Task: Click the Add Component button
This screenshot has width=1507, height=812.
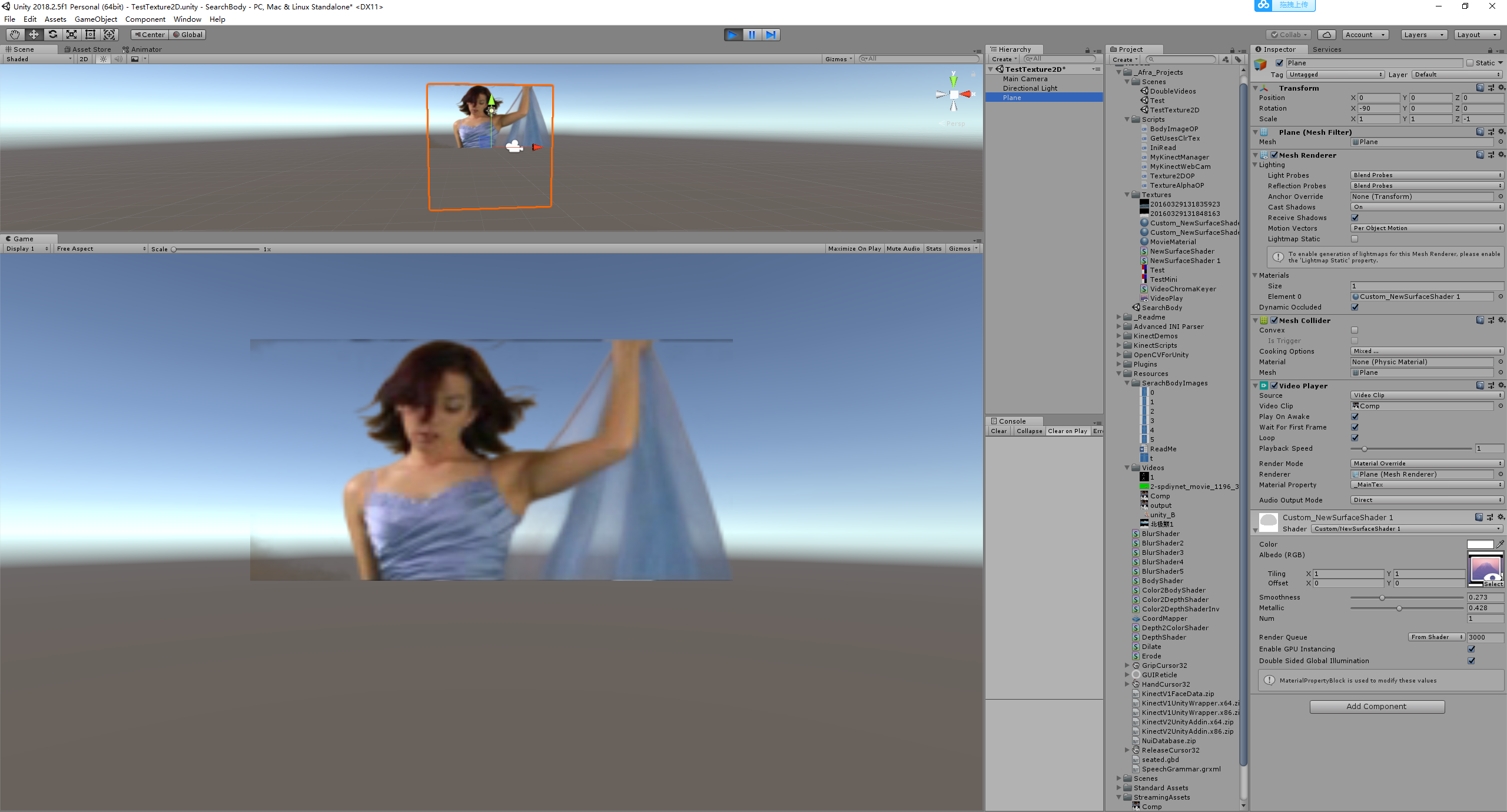Action: 1376,707
